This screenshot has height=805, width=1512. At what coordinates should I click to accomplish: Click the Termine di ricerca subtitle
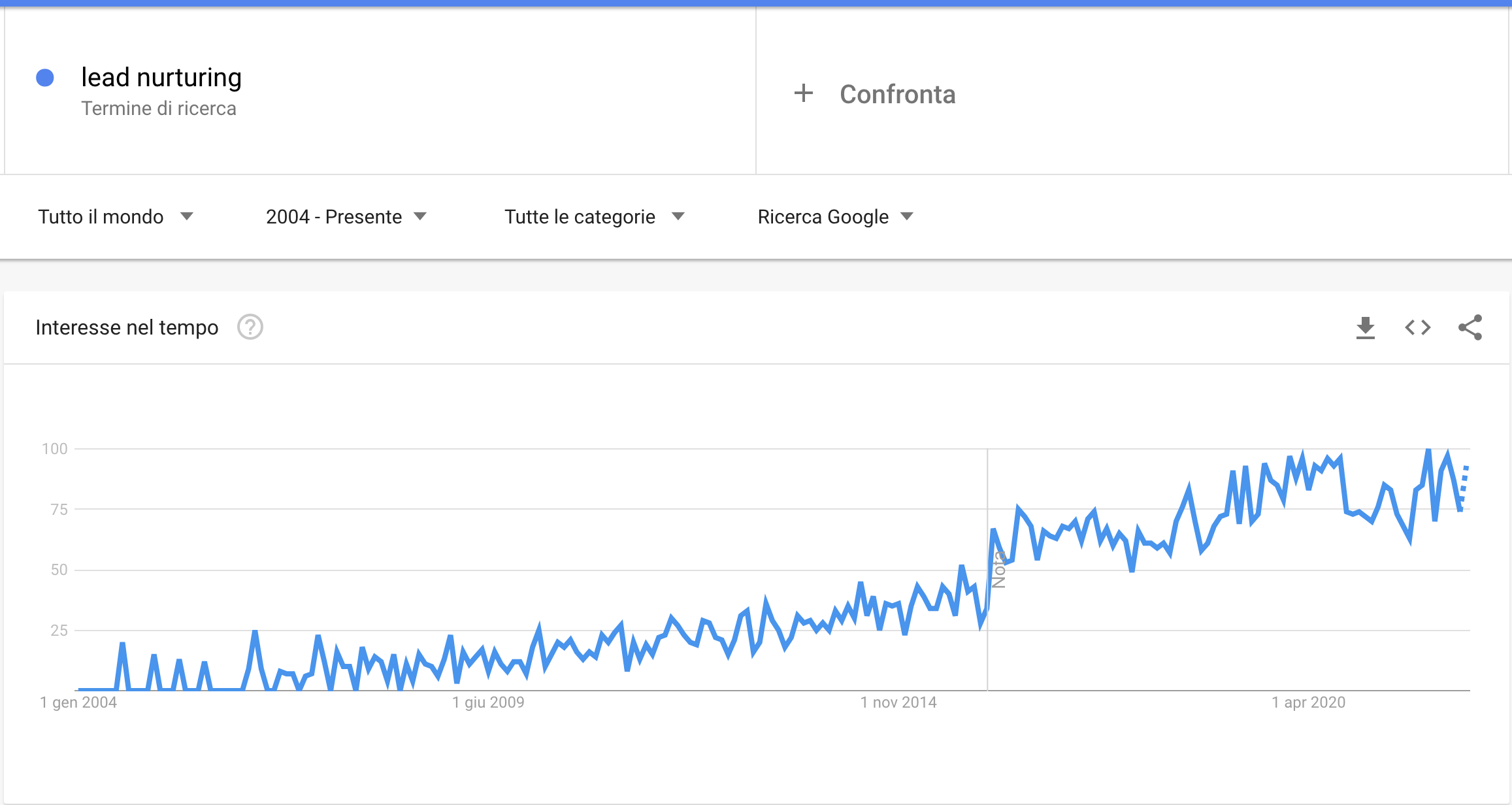(x=159, y=108)
